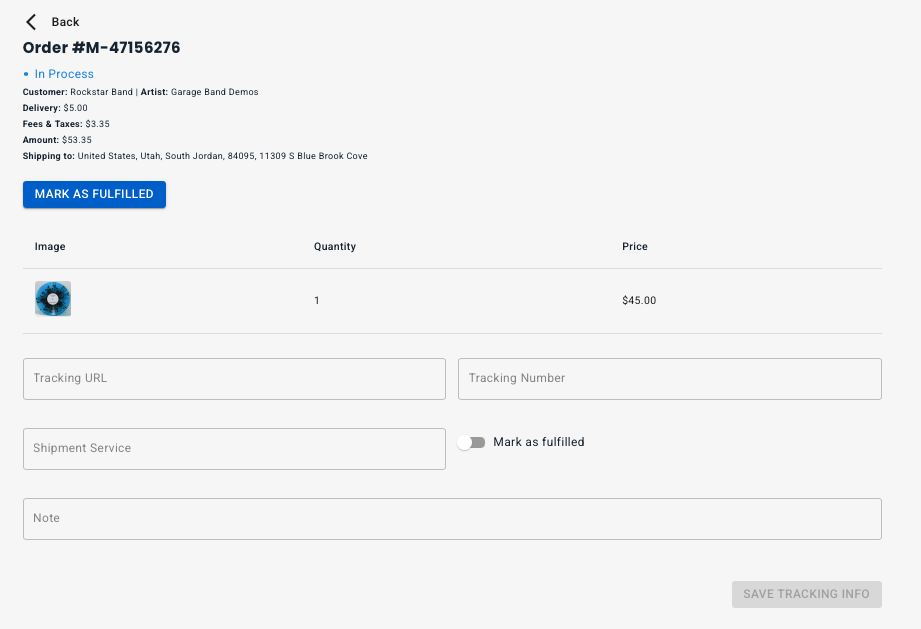921x629 pixels.
Task: Click the Back text link
Action: click(x=65, y=22)
